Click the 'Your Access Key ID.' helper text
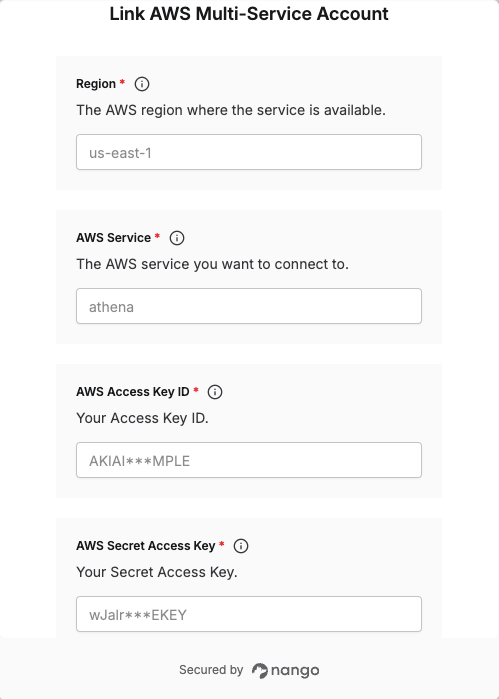The image size is (499, 699). coord(142,418)
